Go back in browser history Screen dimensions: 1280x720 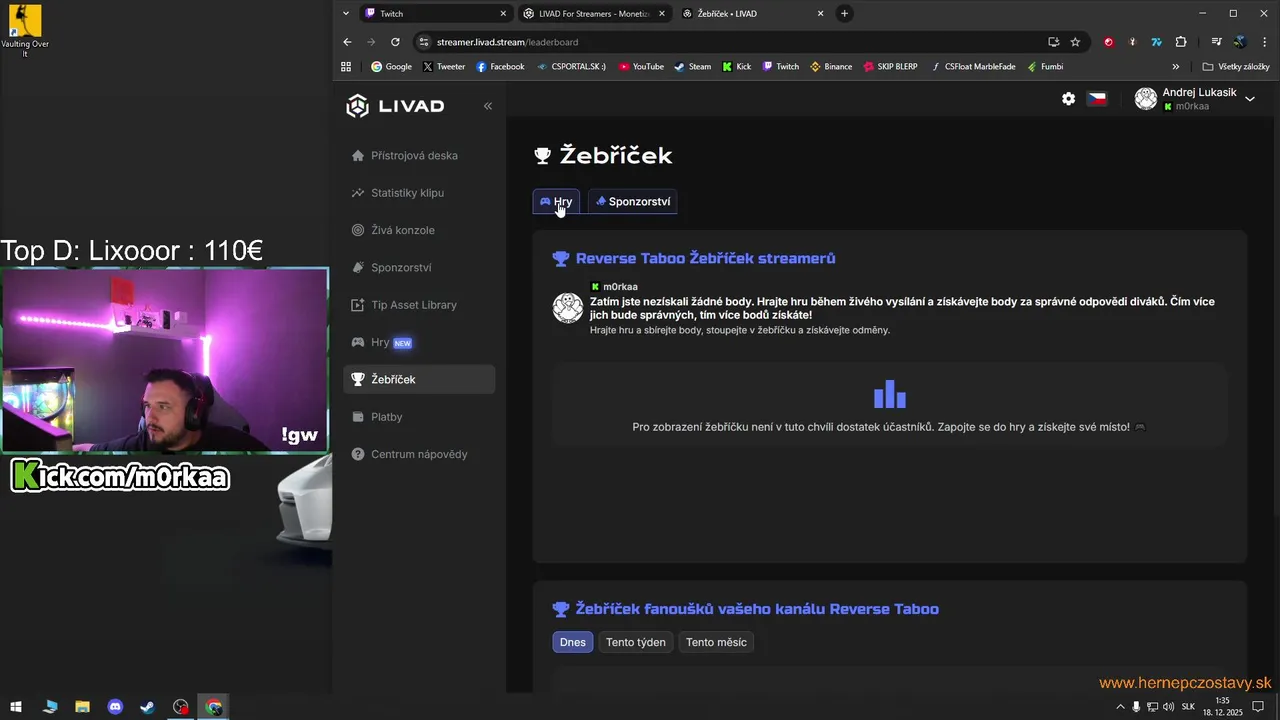[347, 42]
